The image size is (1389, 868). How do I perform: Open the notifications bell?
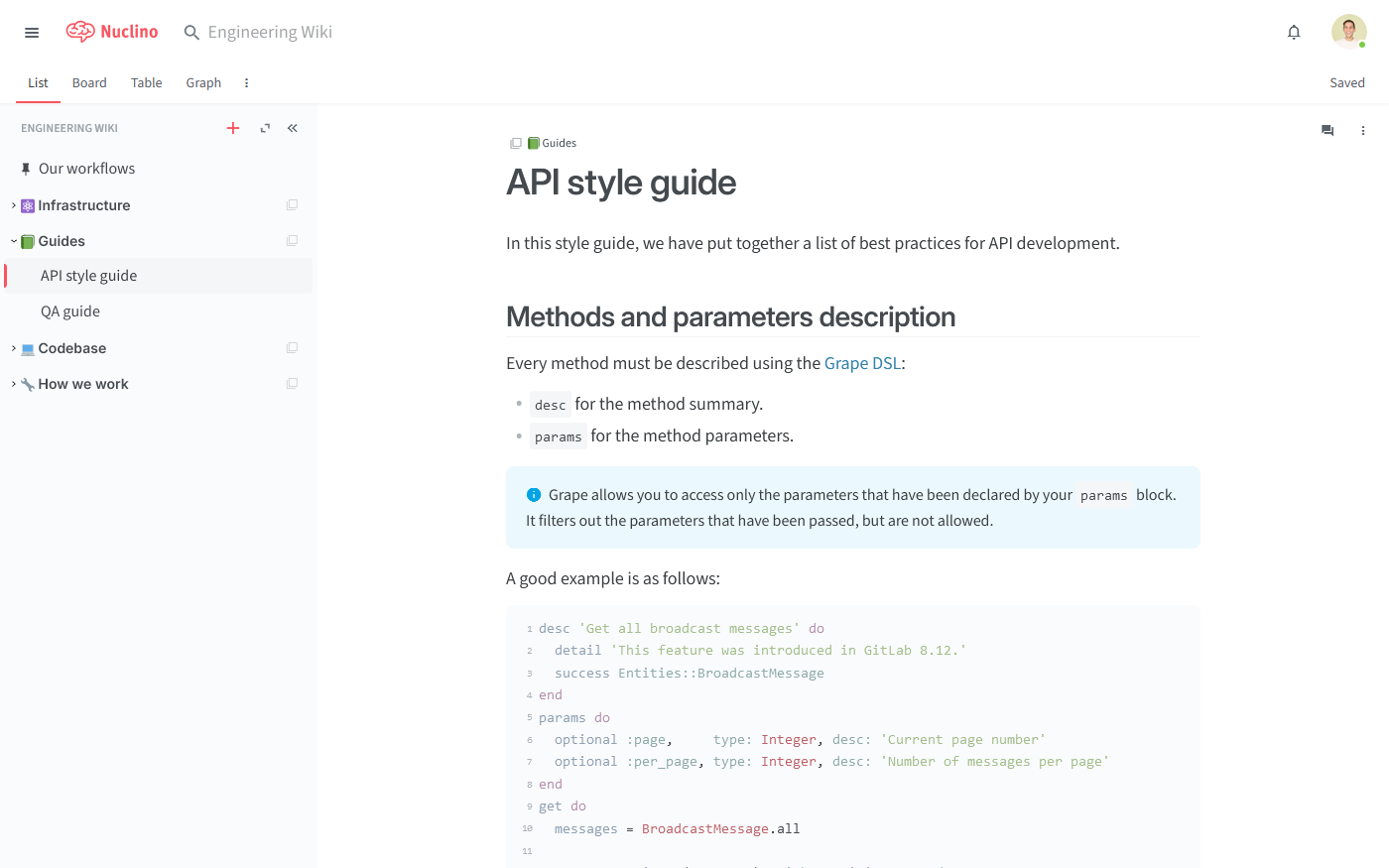[x=1294, y=32]
